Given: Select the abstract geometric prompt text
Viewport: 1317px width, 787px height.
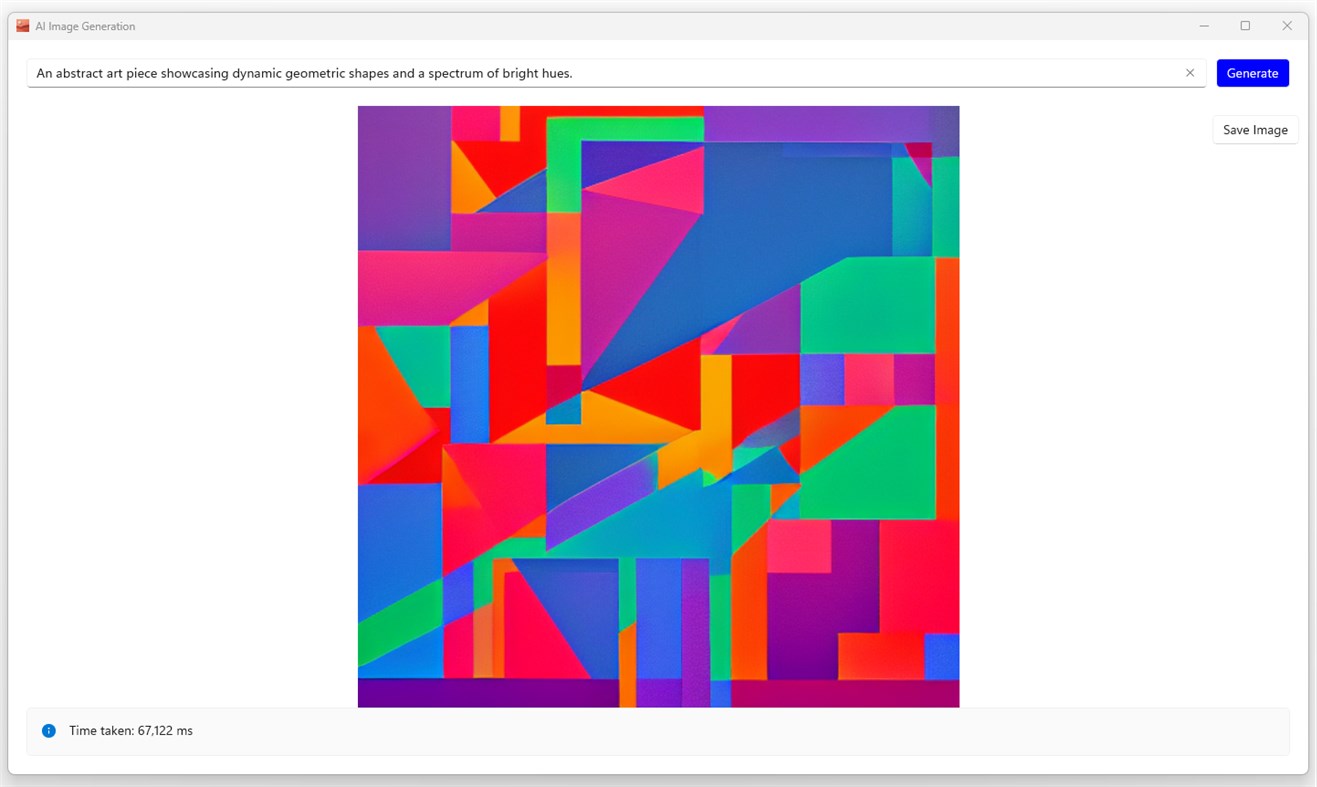Looking at the screenshot, I should point(304,72).
